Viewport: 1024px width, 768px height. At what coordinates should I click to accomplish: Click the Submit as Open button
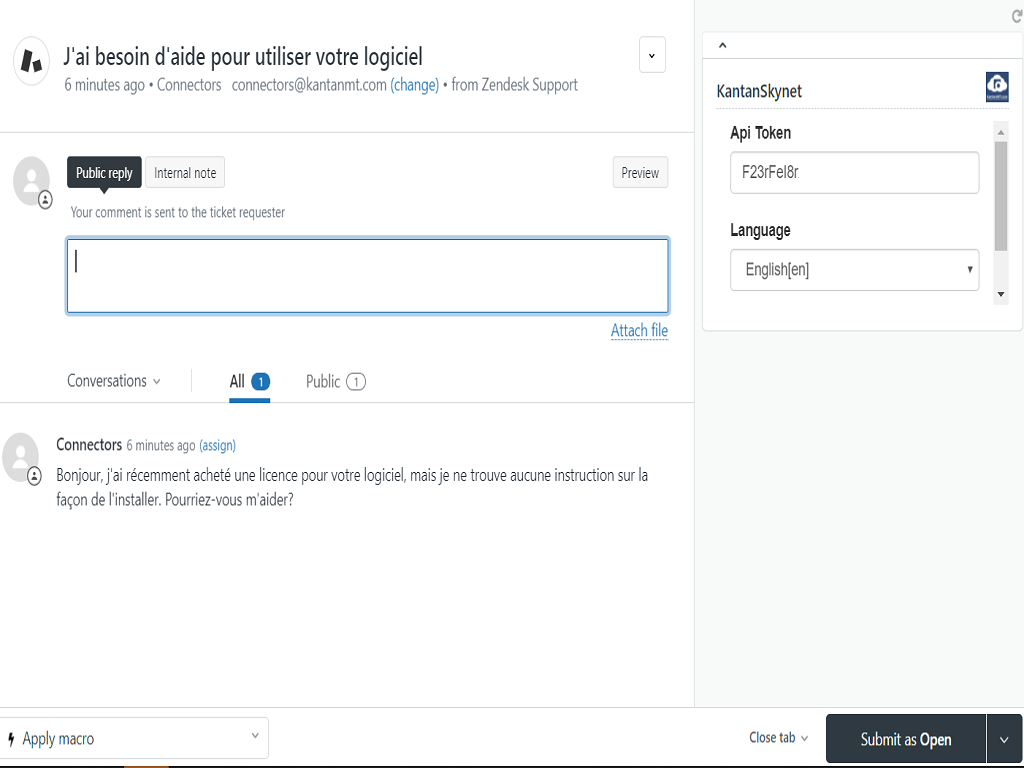pyautogui.click(x=905, y=739)
